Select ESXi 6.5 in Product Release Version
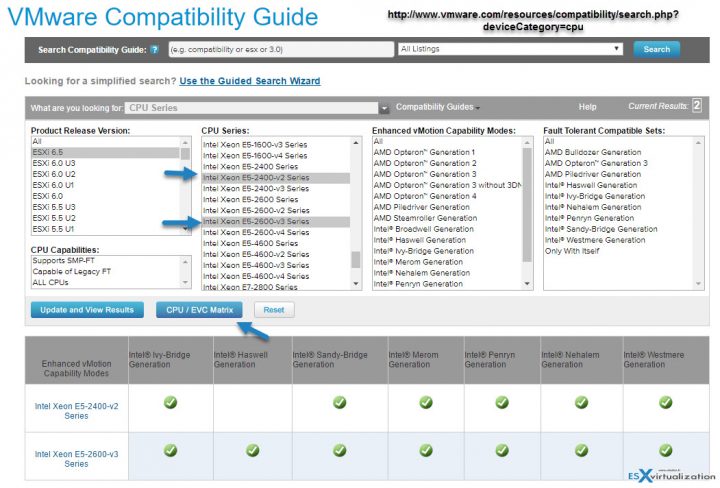The height and width of the screenshot is (488, 720). click(x=105, y=152)
